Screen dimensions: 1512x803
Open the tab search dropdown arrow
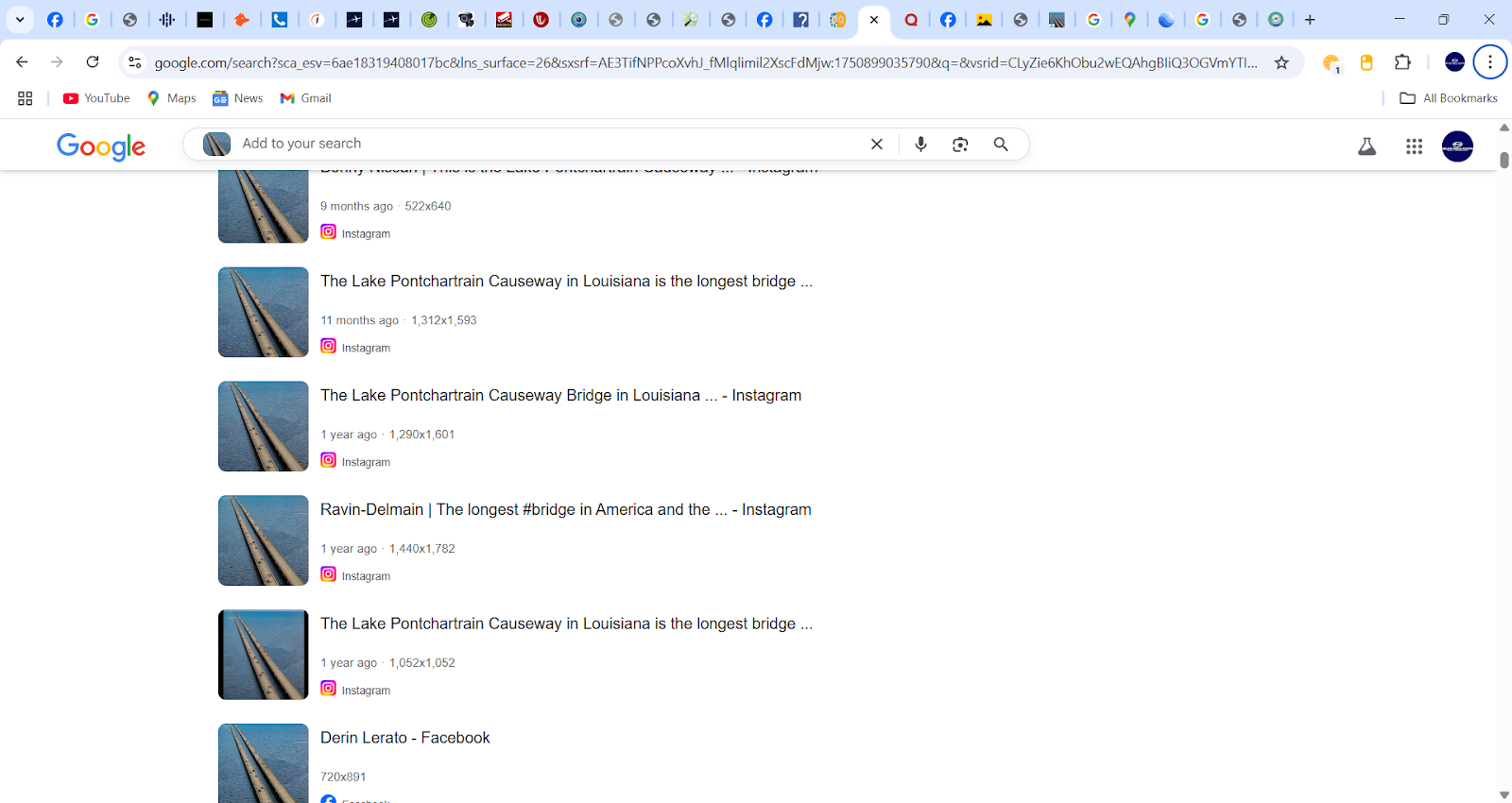pos(20,19)
